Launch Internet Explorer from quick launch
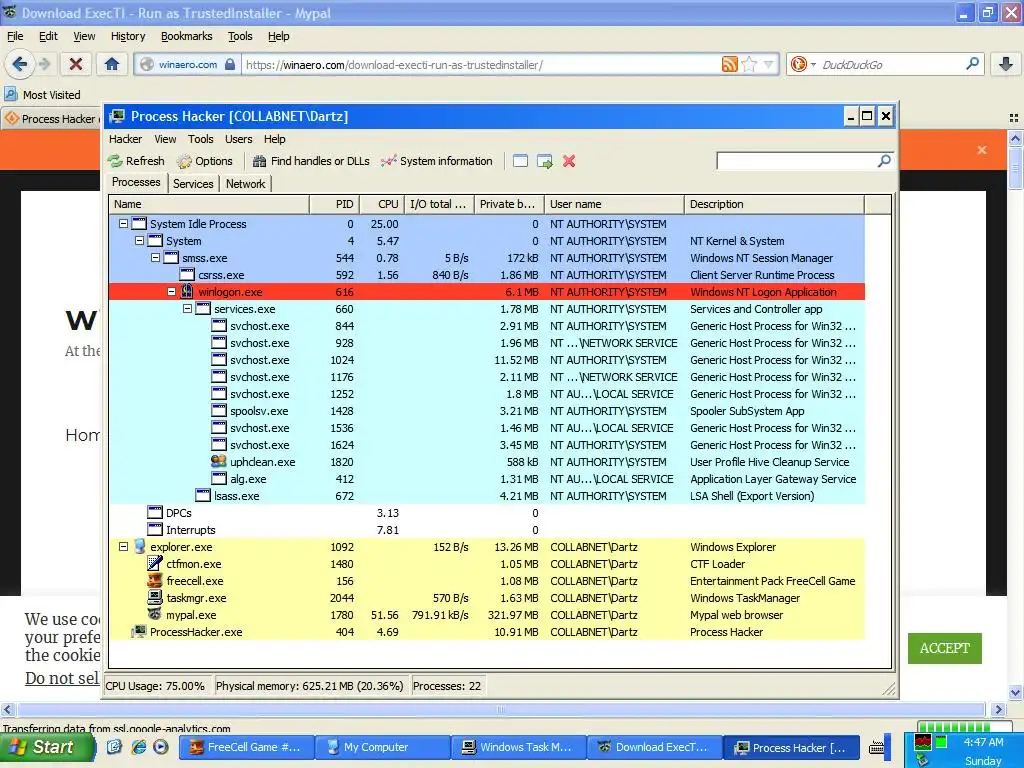 point(138,747)
